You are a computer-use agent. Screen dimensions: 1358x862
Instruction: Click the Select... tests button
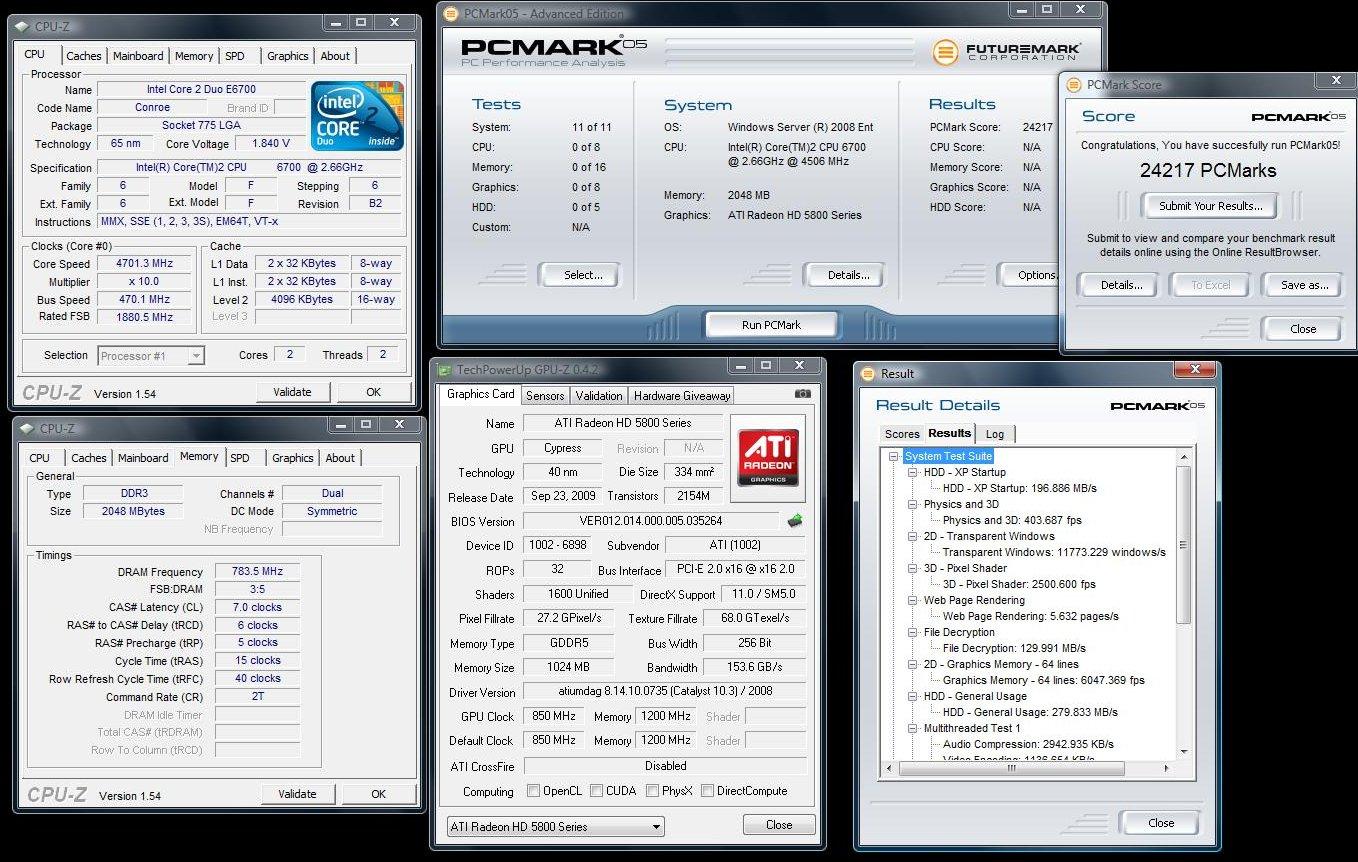[x=583, y=275]
